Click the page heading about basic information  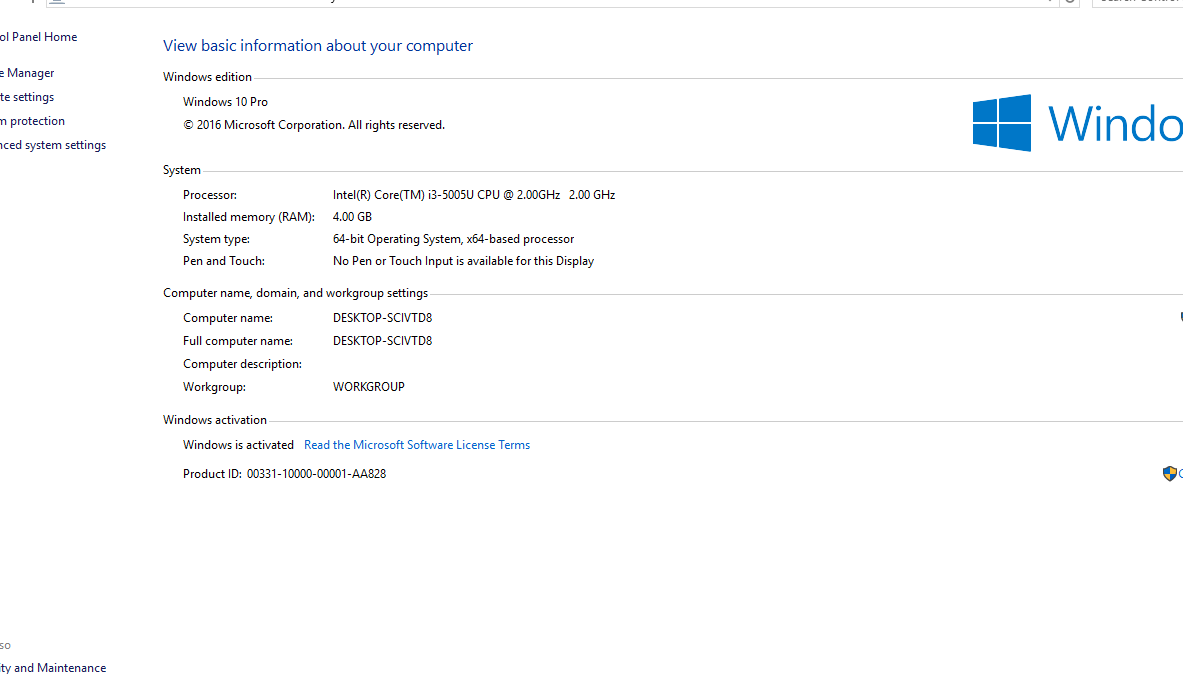pos(318,45)
